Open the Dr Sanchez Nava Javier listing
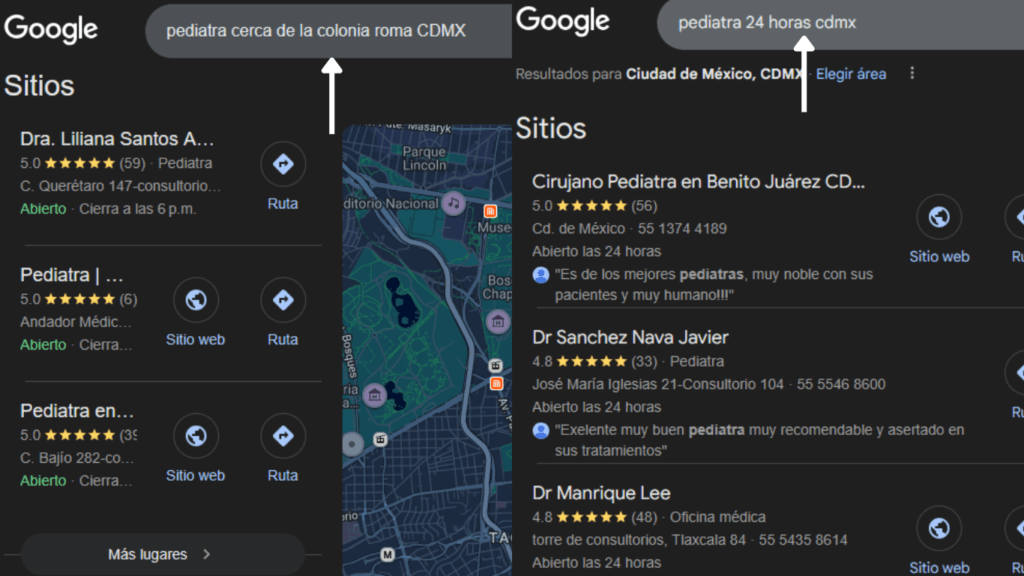1024x576 pixels. 630,337
